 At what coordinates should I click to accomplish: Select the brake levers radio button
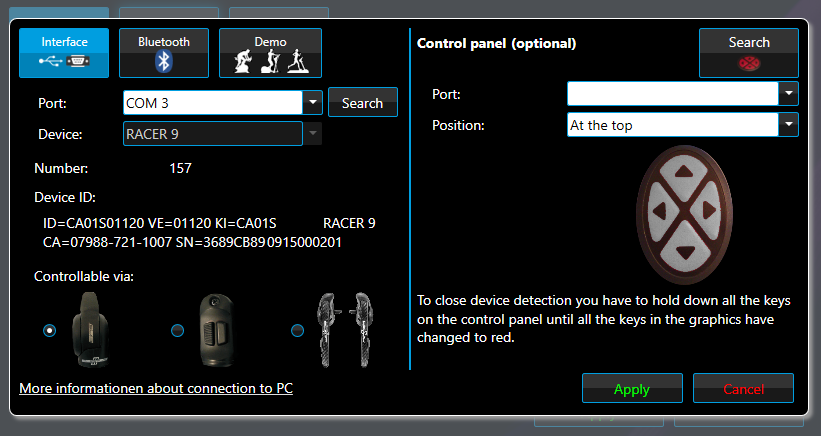coord(297,330)
